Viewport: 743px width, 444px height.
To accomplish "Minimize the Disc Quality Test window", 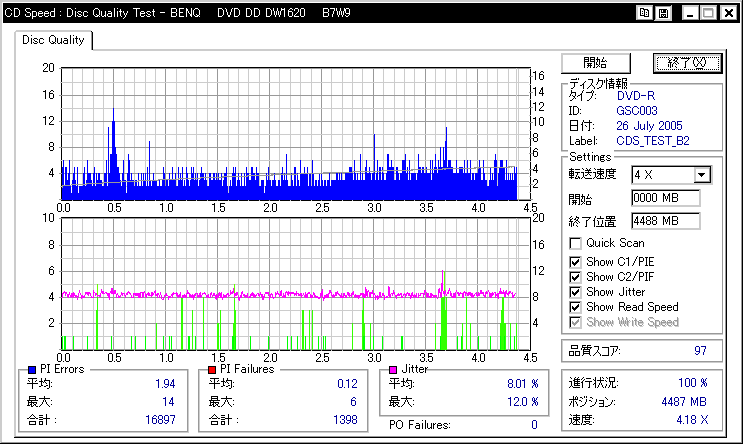I will point(690,13).
